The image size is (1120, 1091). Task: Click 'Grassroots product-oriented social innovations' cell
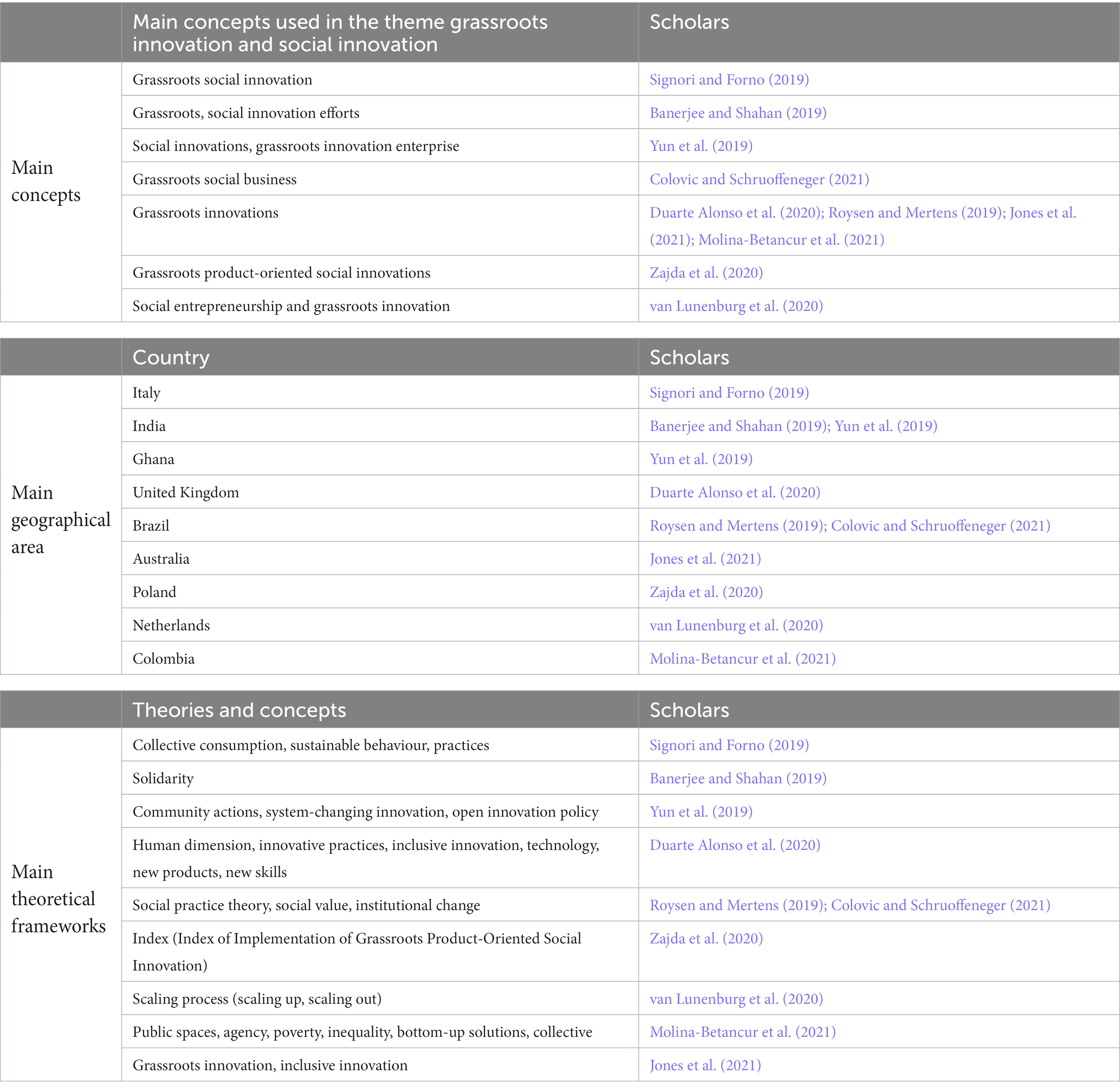click(x=380, y=272)
